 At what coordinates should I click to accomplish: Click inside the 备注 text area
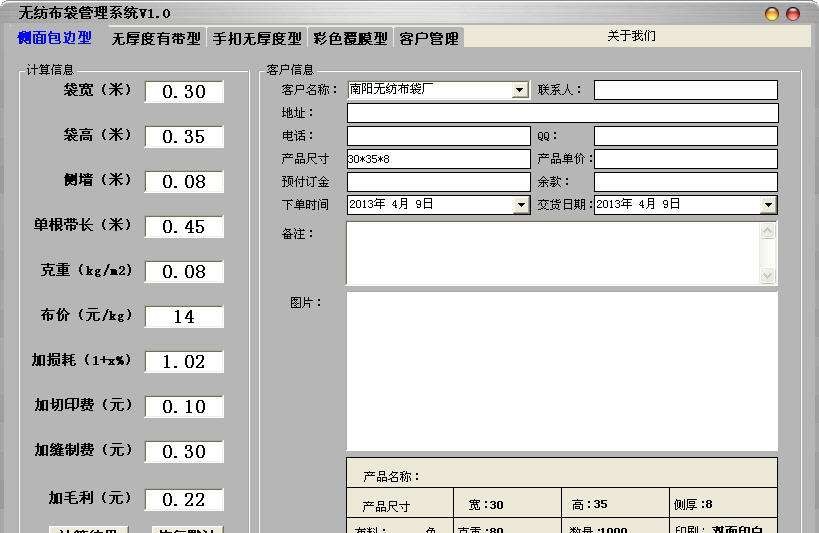coord(552,253)
